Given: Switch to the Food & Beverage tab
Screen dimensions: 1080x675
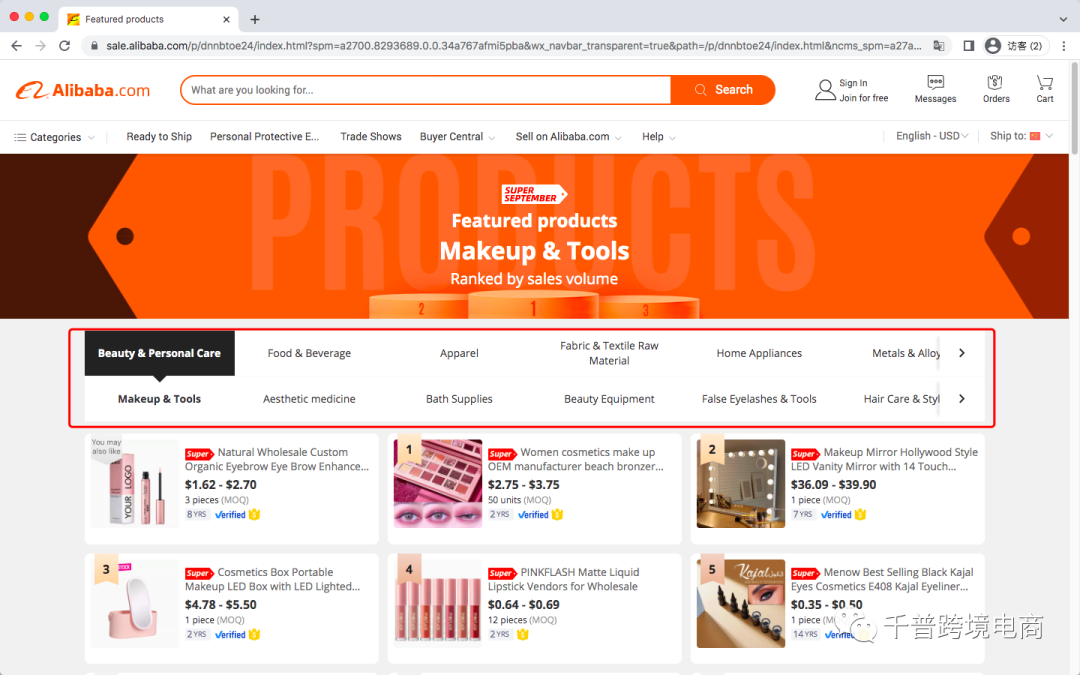Looking at the screenshot, I should click(x=309, y=353).
